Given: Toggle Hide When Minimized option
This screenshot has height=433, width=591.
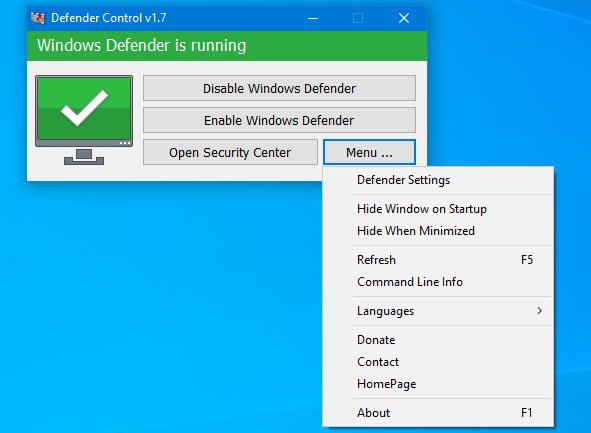Looking at the screenshot, I should coord(438,231).
